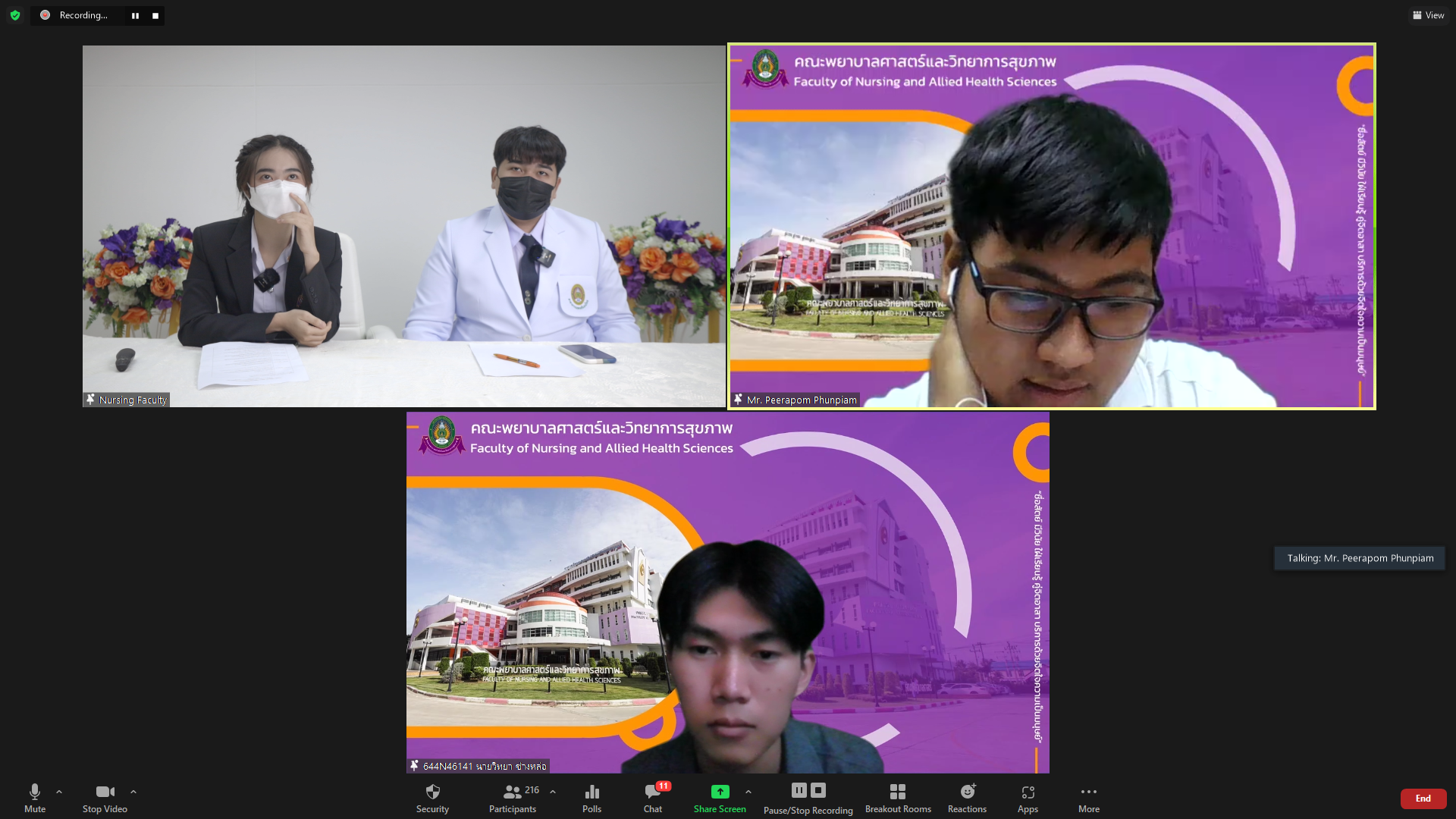Stop recording from the bottom toolbar
The height and width of the screenshot is (819, 1456).
tap(818, 790)
